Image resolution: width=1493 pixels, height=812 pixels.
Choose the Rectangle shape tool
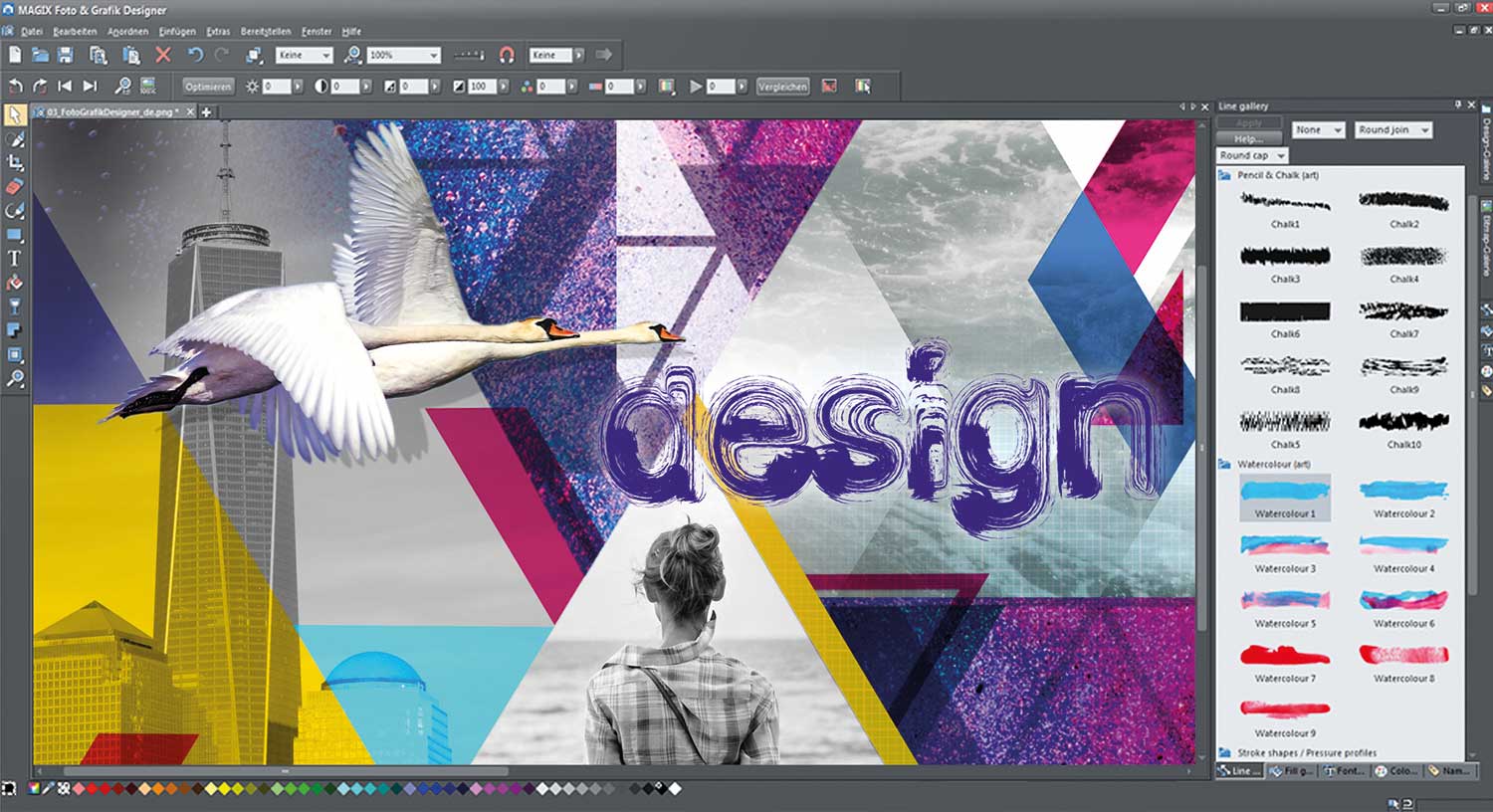15,235
